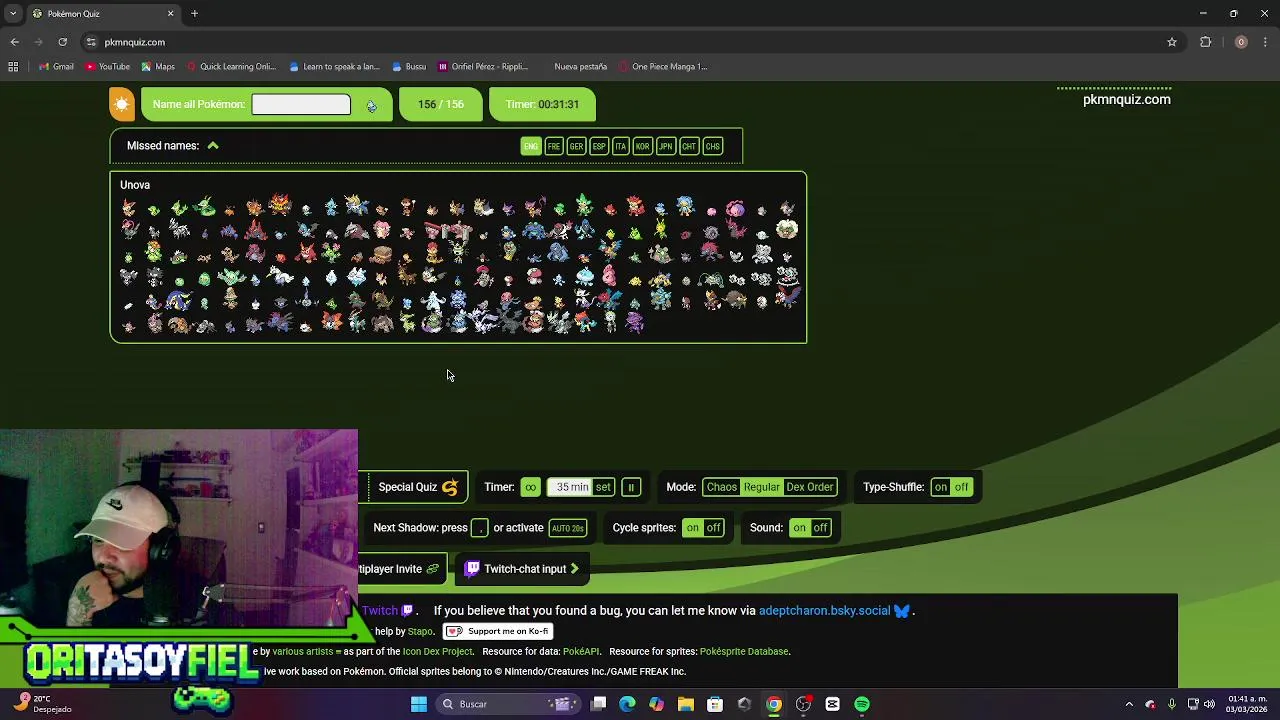Go back in the browser

tap(14, 42)
